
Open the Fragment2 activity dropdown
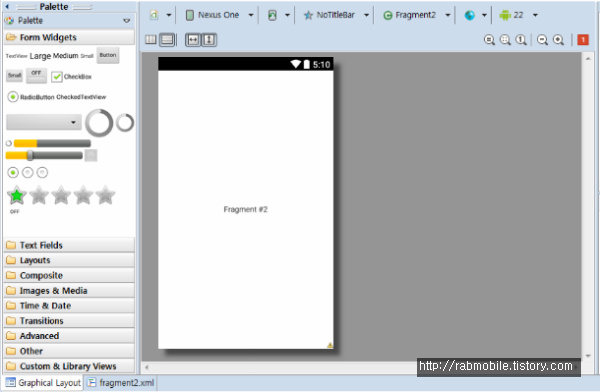click(x=448, y=15)
